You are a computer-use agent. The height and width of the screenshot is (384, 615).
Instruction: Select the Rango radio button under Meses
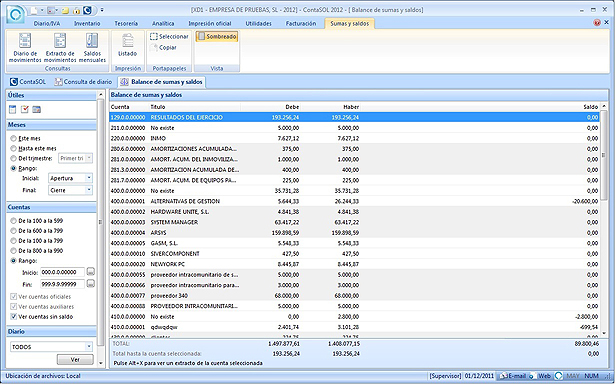point(13,168)
